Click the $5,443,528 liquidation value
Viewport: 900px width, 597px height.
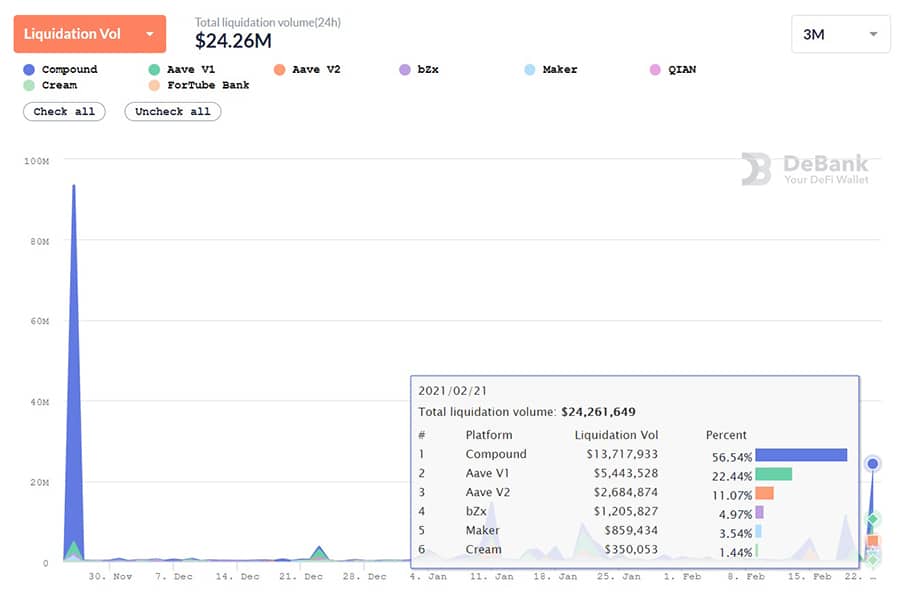point(626,473)
